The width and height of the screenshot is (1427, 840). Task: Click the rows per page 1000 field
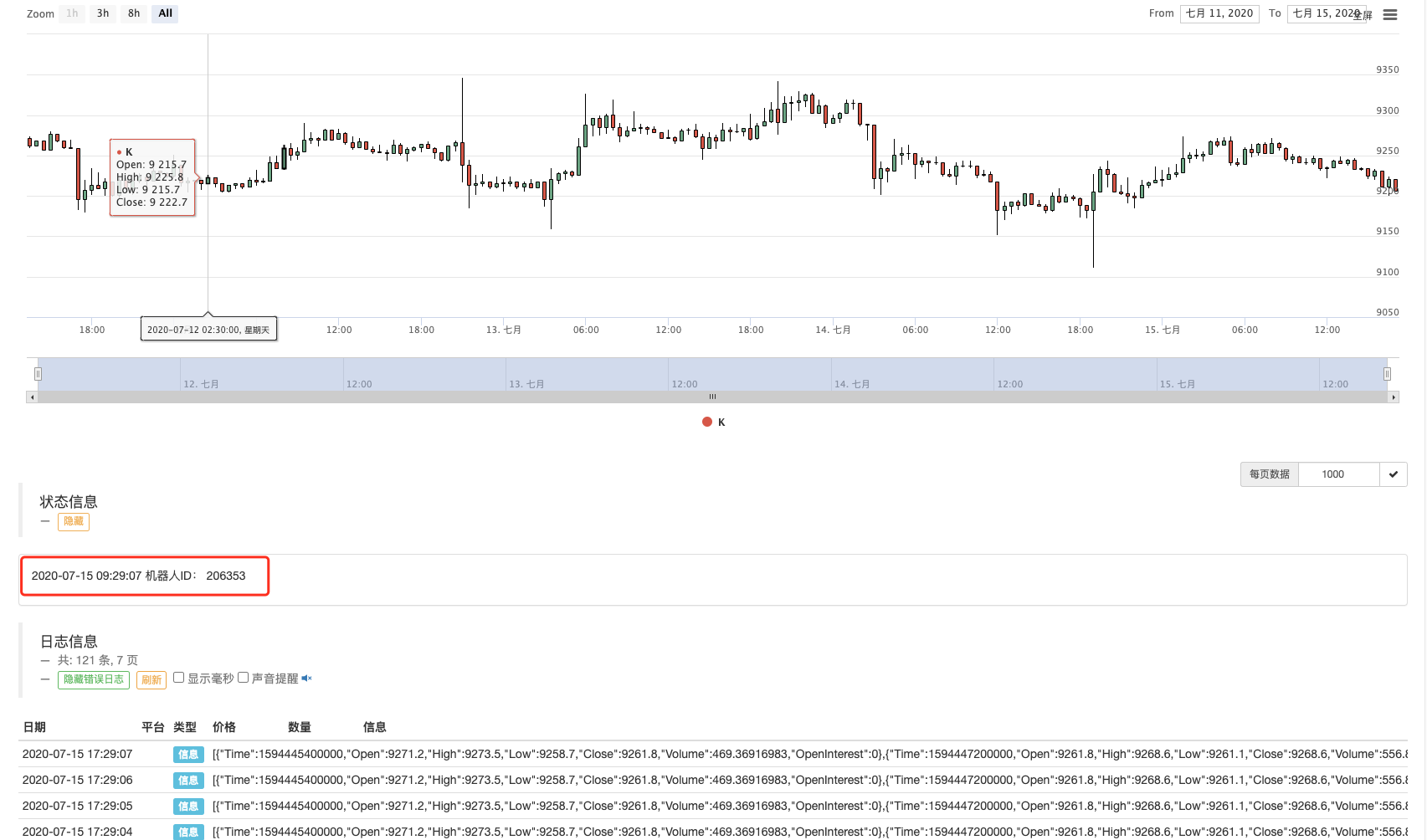(x=1337, y=474)
